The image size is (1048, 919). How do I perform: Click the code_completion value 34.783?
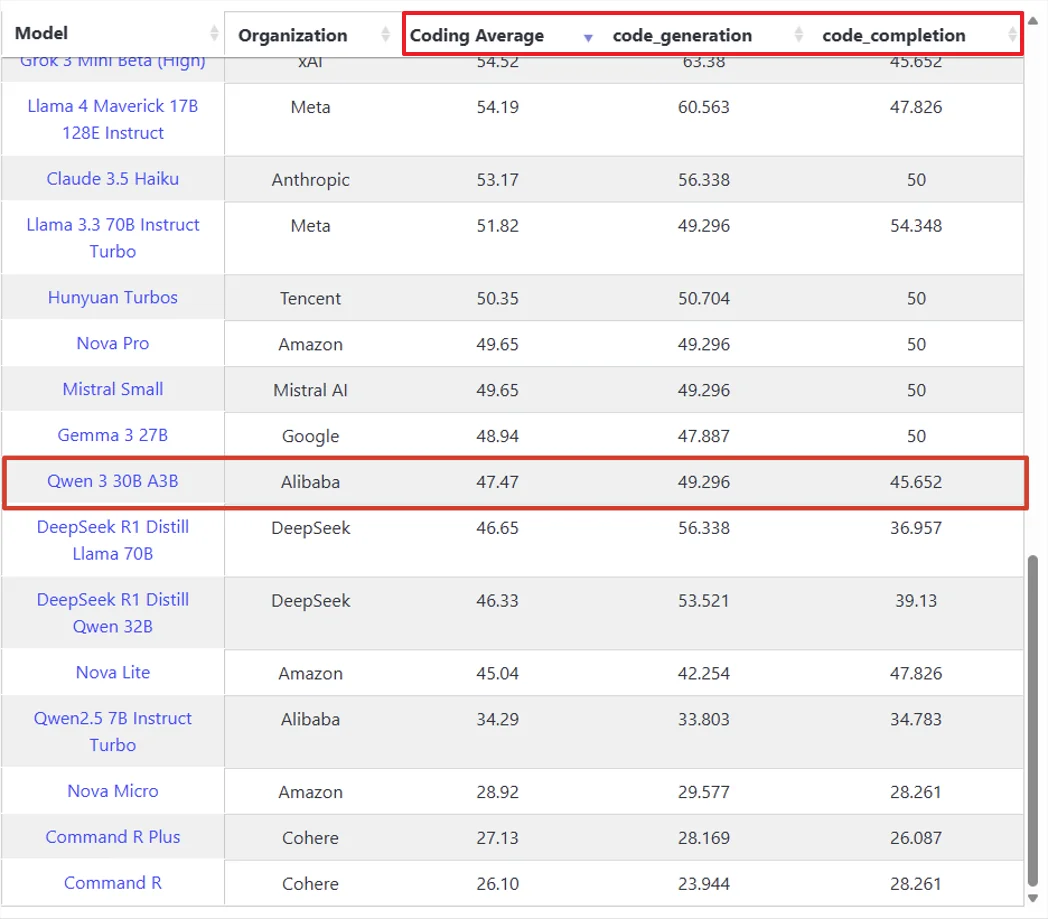(x=916, y=719)
